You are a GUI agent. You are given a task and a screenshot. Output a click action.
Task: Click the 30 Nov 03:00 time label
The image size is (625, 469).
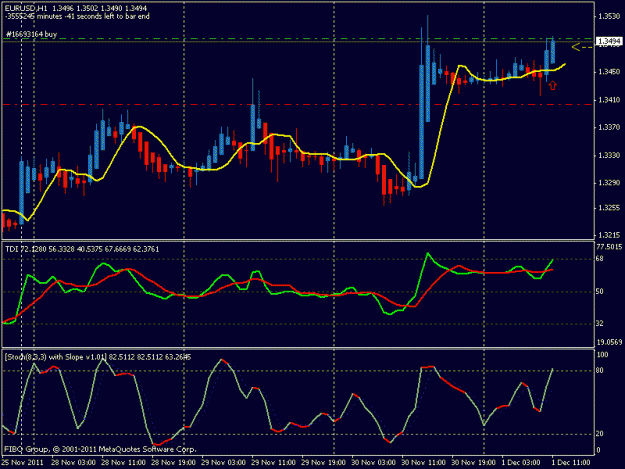373,463
